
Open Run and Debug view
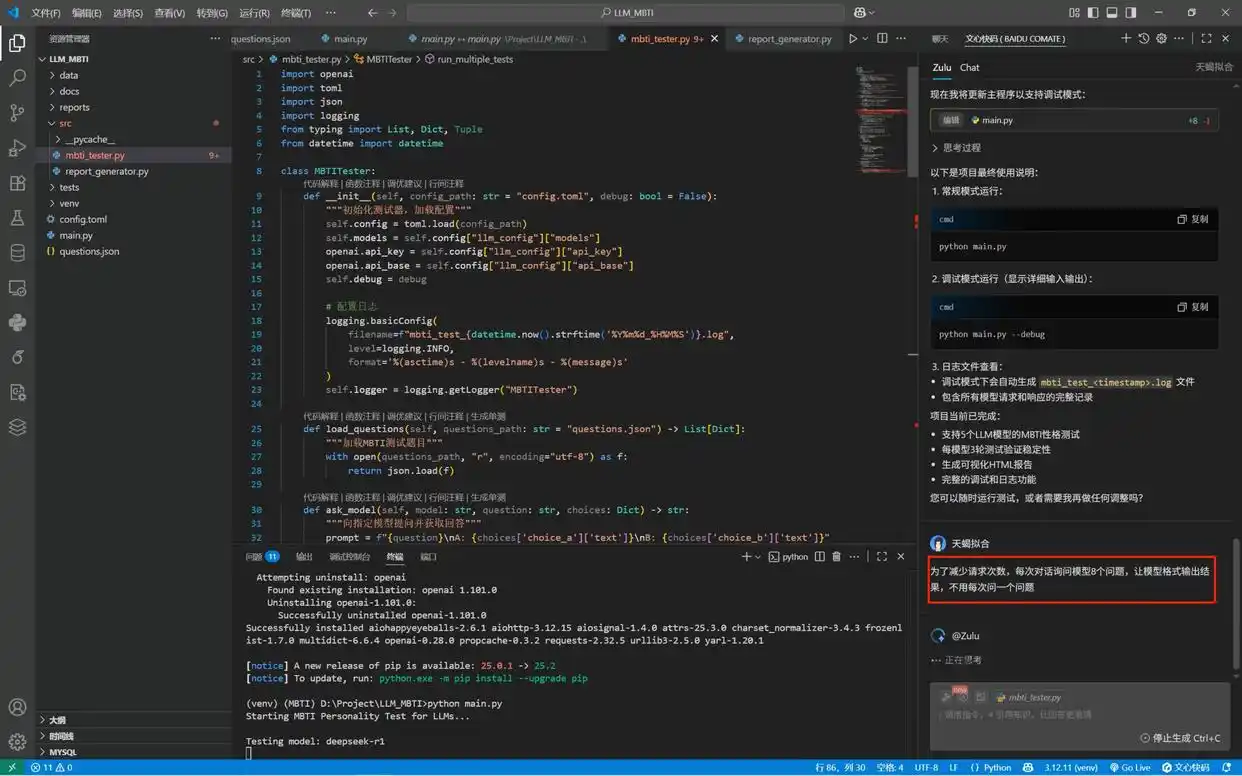pos(17,148)
